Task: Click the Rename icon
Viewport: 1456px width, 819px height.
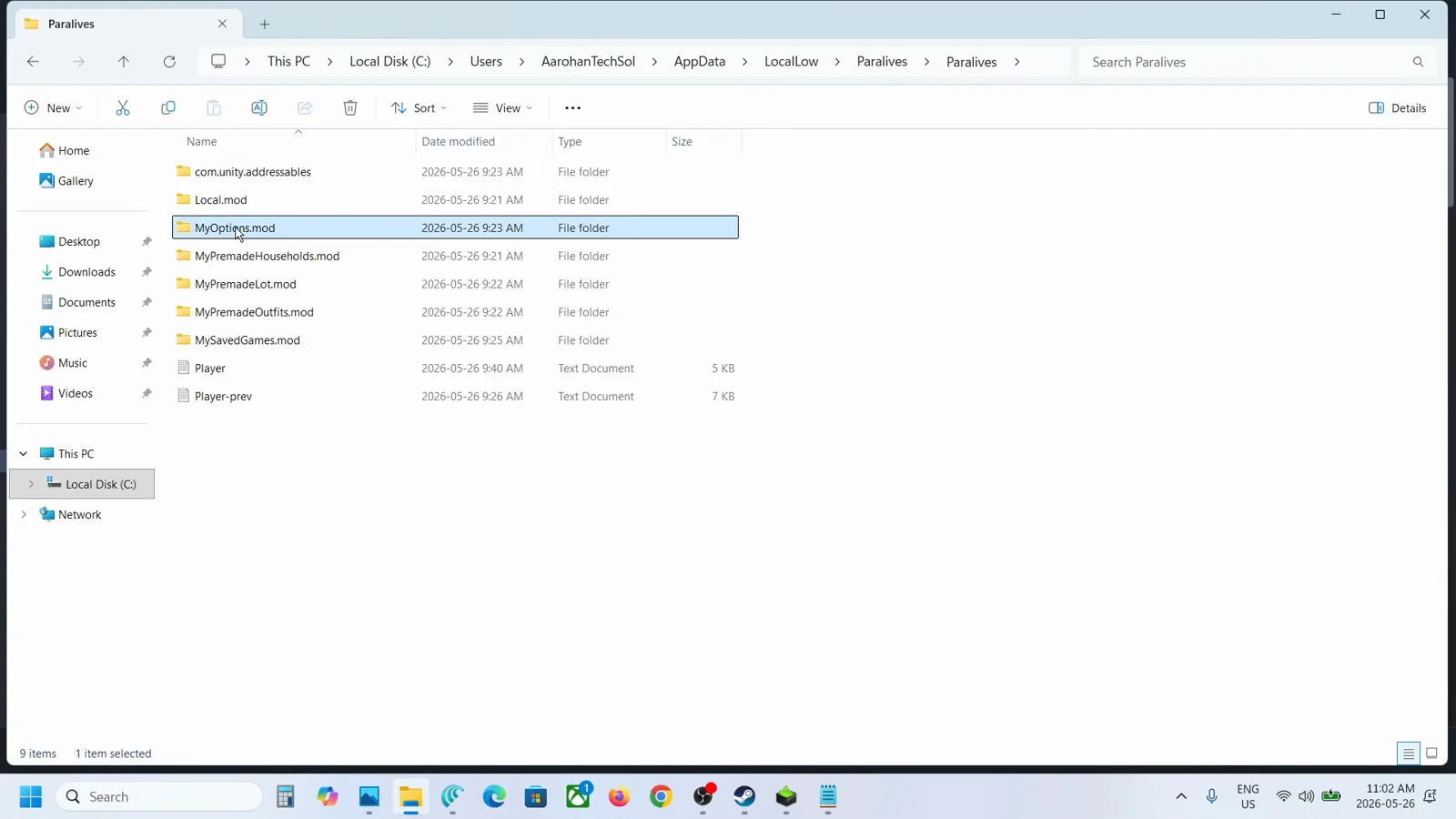Action: [259, 108]
